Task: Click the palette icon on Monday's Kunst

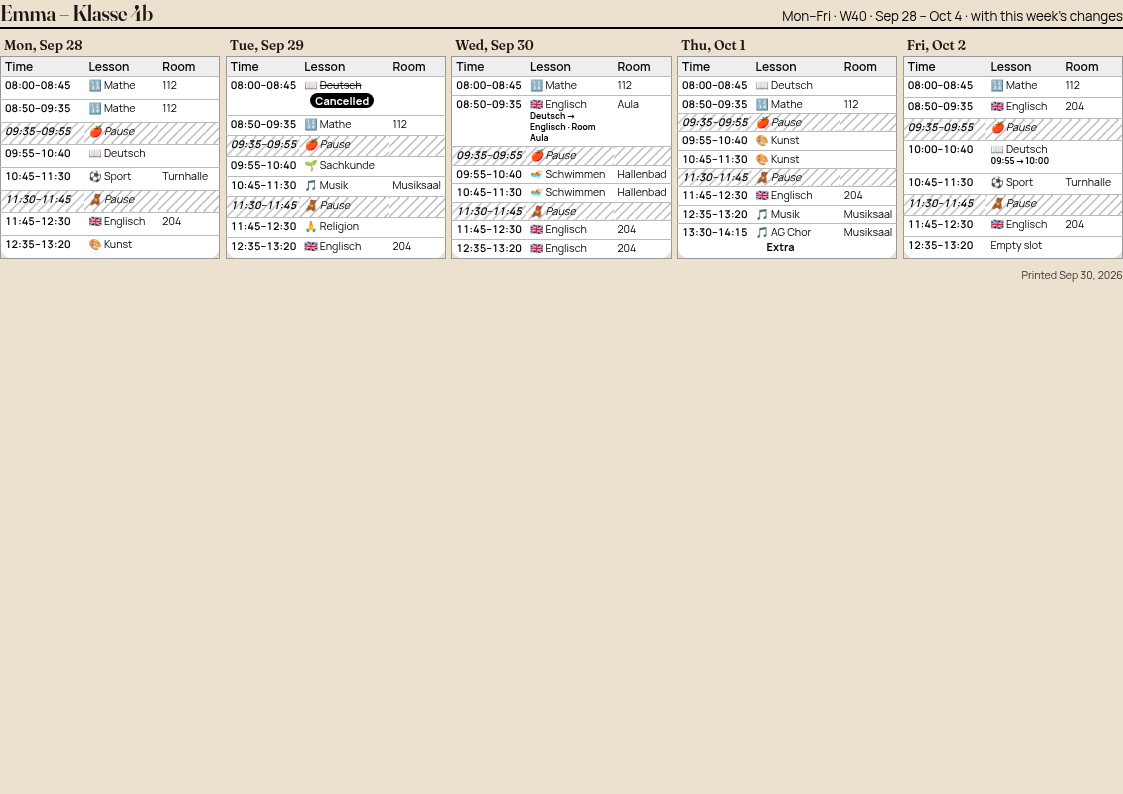Action: point(95,244)
